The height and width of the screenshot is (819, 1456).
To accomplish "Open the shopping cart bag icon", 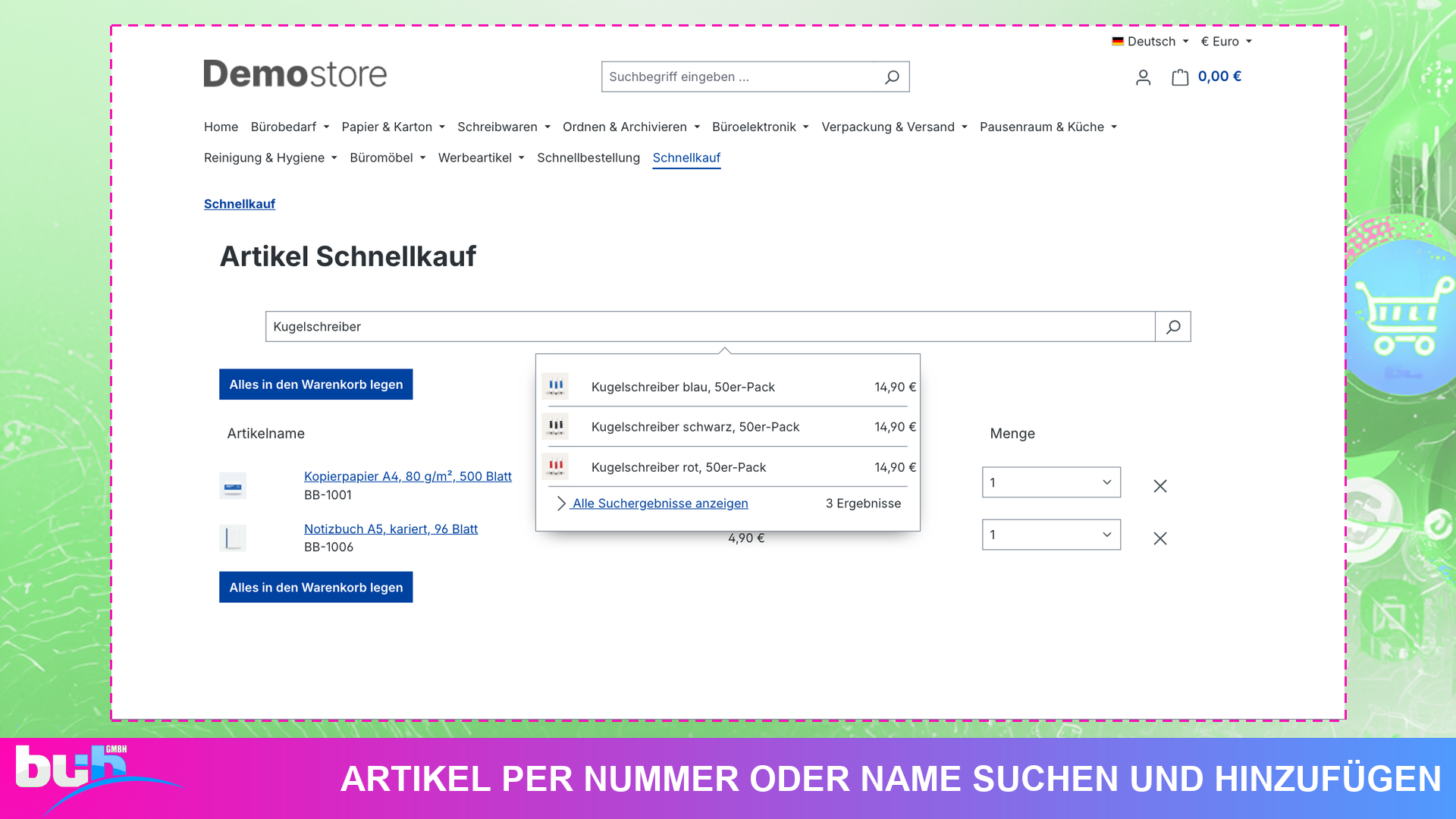I will pos(1180,77).
